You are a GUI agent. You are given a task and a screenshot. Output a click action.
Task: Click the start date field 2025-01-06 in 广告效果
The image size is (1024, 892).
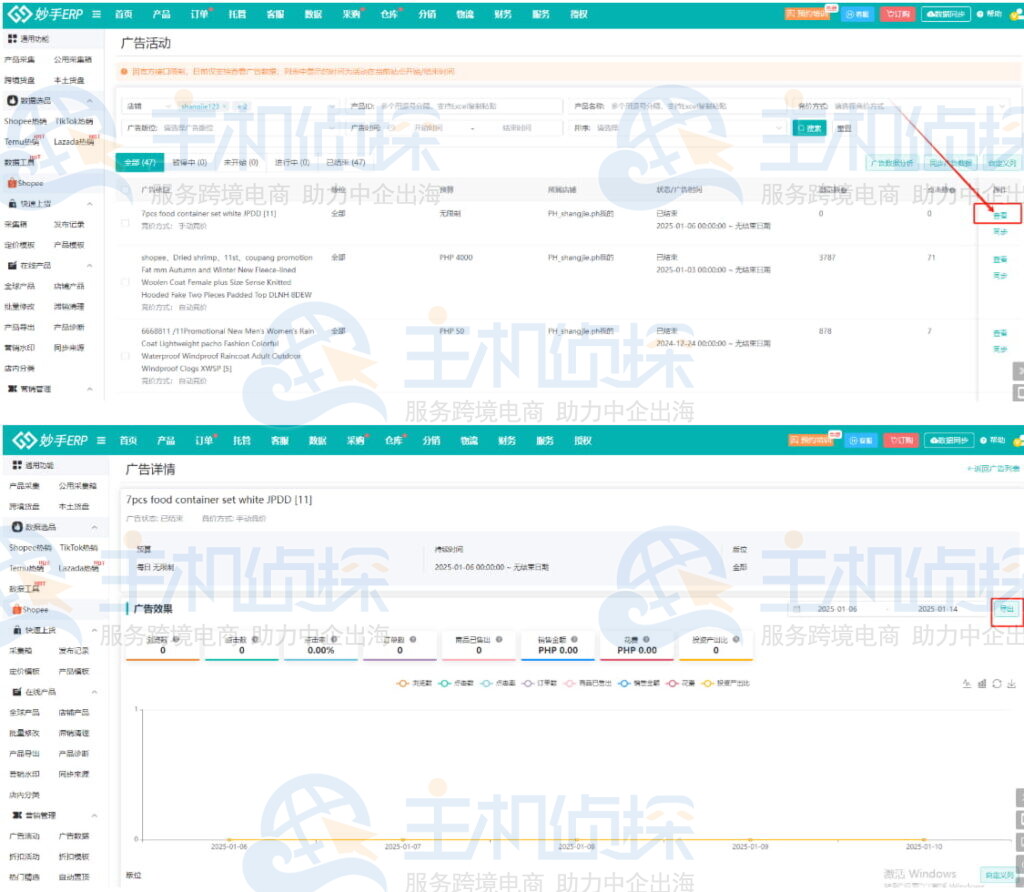[837, 608]
